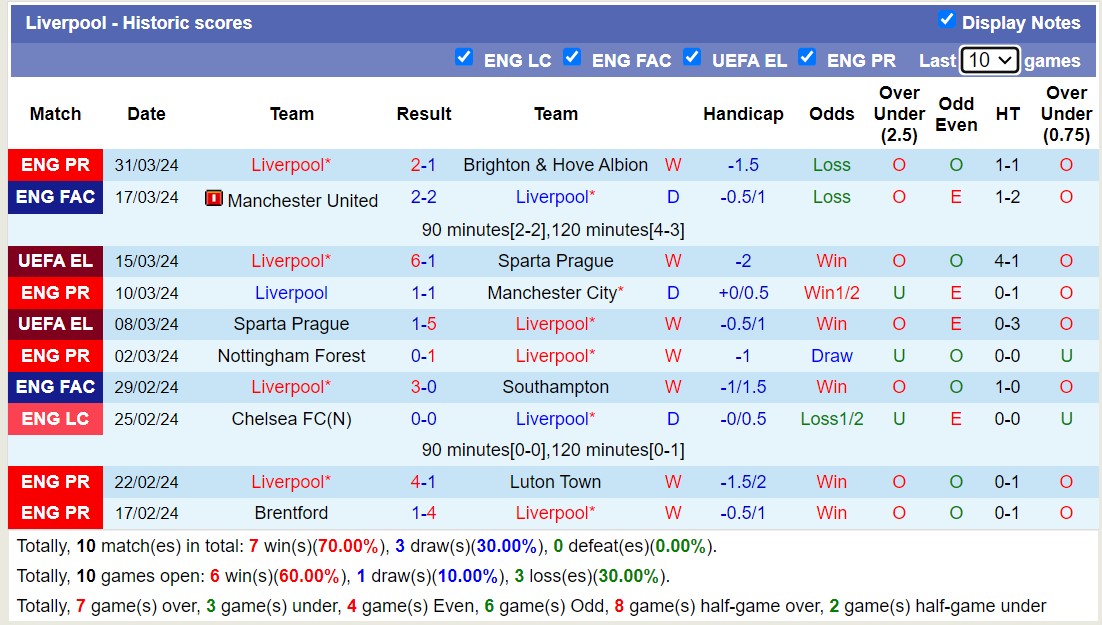Screen dimensions: 1102x625
Task: Click the UEFA EL badge on 08/03/24 row
Action: [55, 324]
